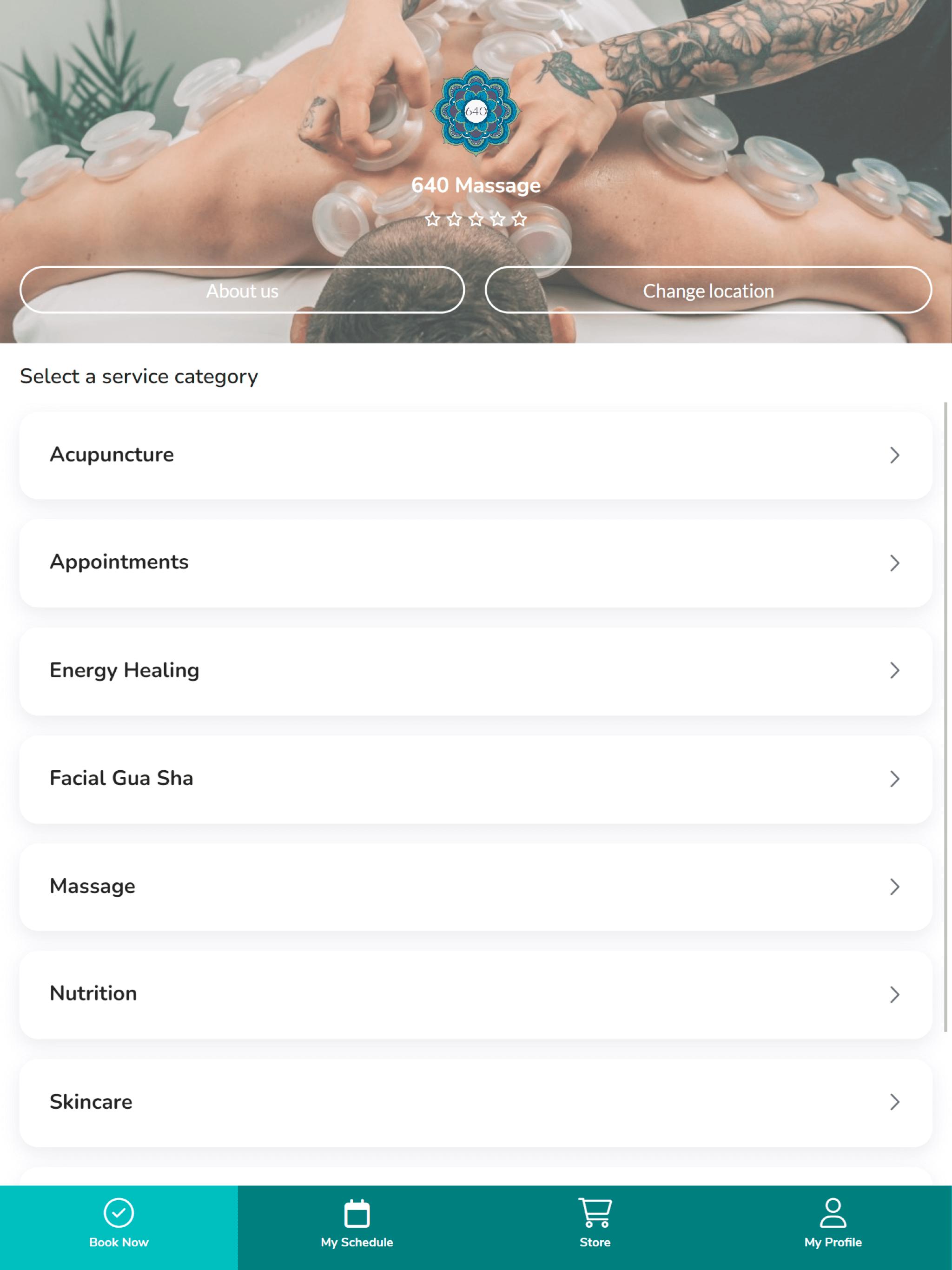Screen dimensions: 952x1270
Task: Click the Change location button
Action: point(708,290)
